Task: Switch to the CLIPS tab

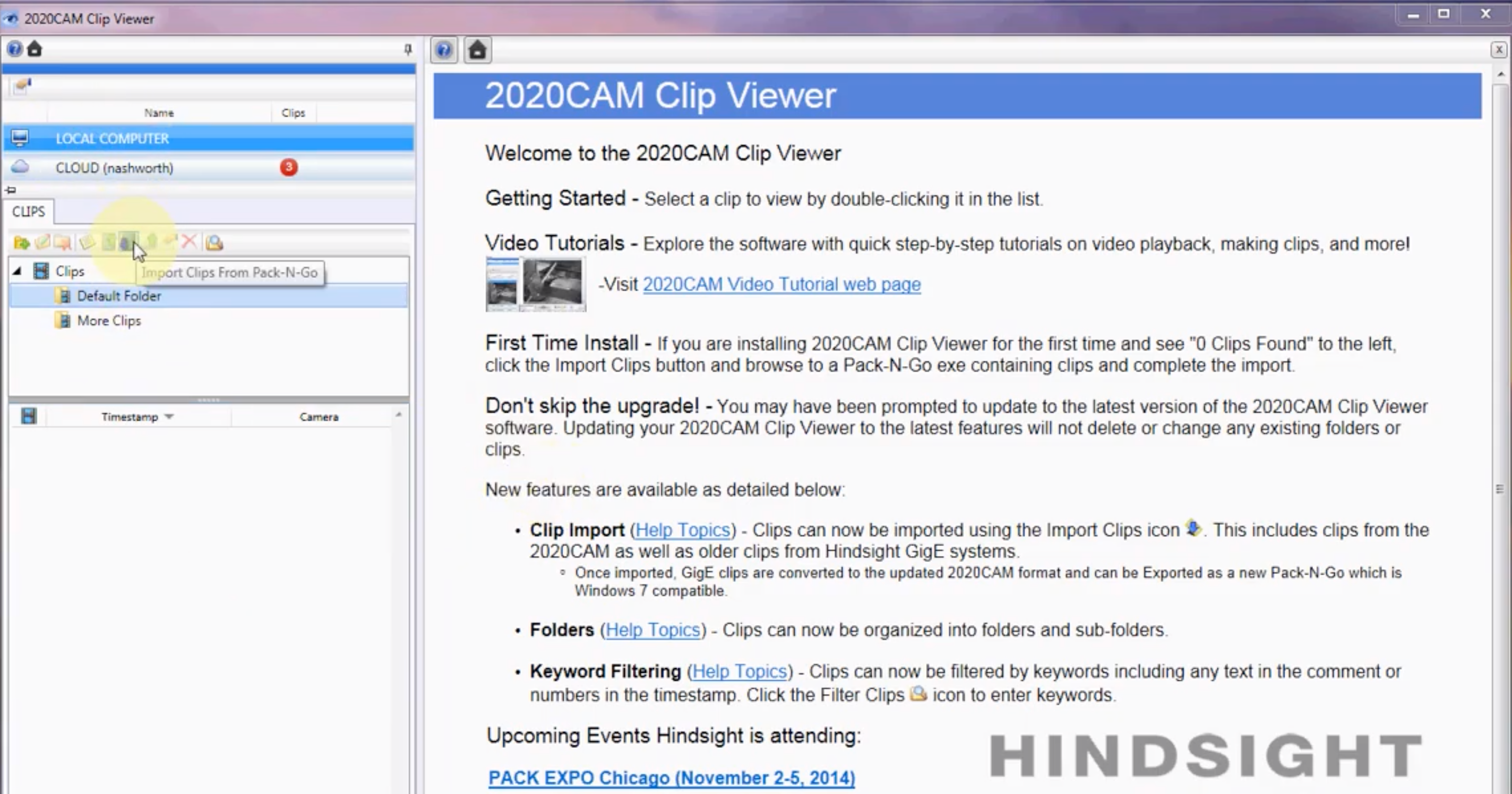Action: [x=28, y=211]
